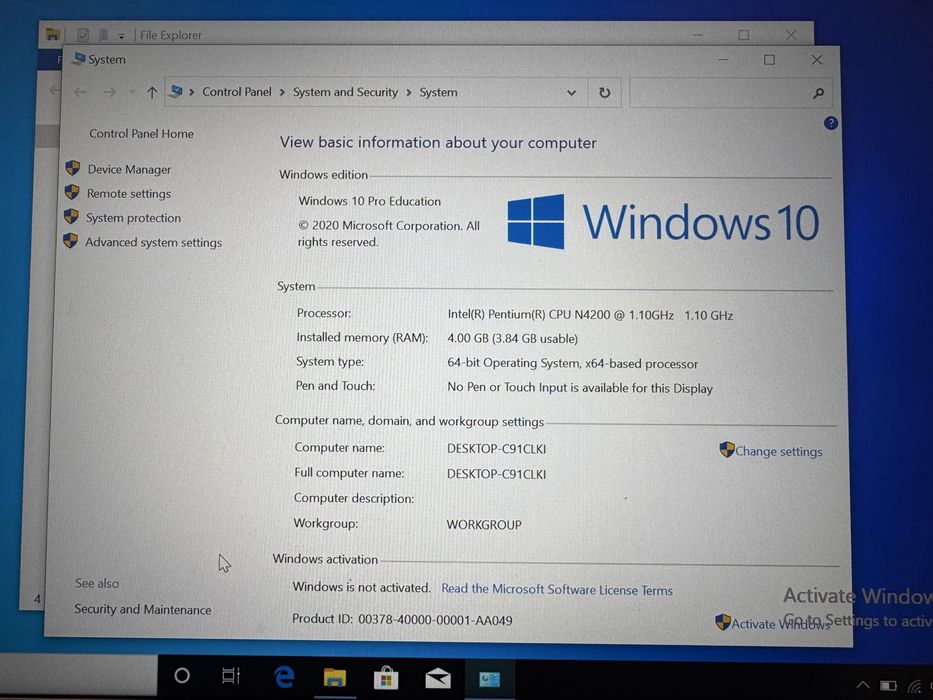
Task: Click the System and Security breadcrumb
Action: [x=345, y=92]
